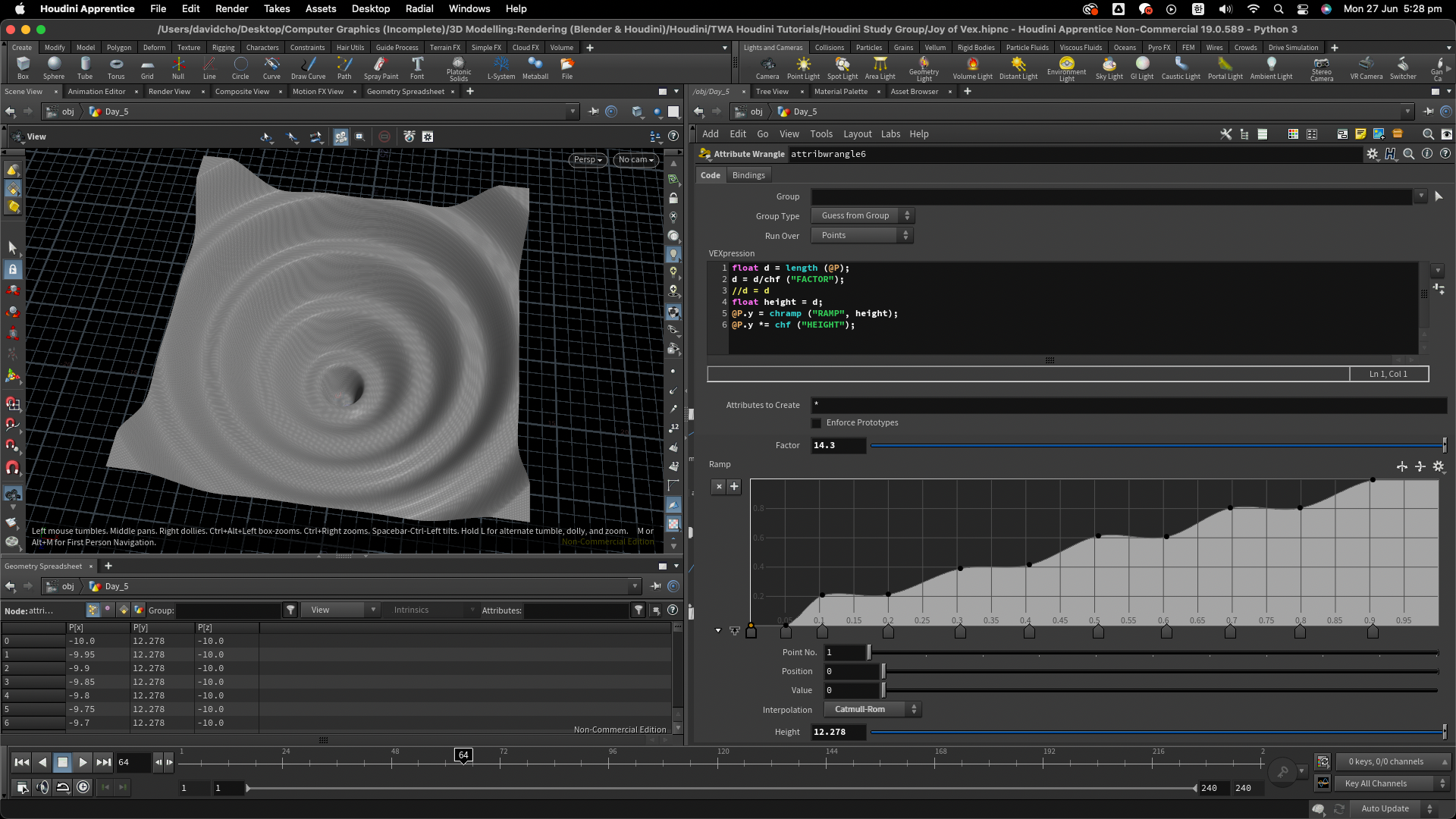
Task: Select the Sphere shelf tool
Action: (x=54, y=67)
